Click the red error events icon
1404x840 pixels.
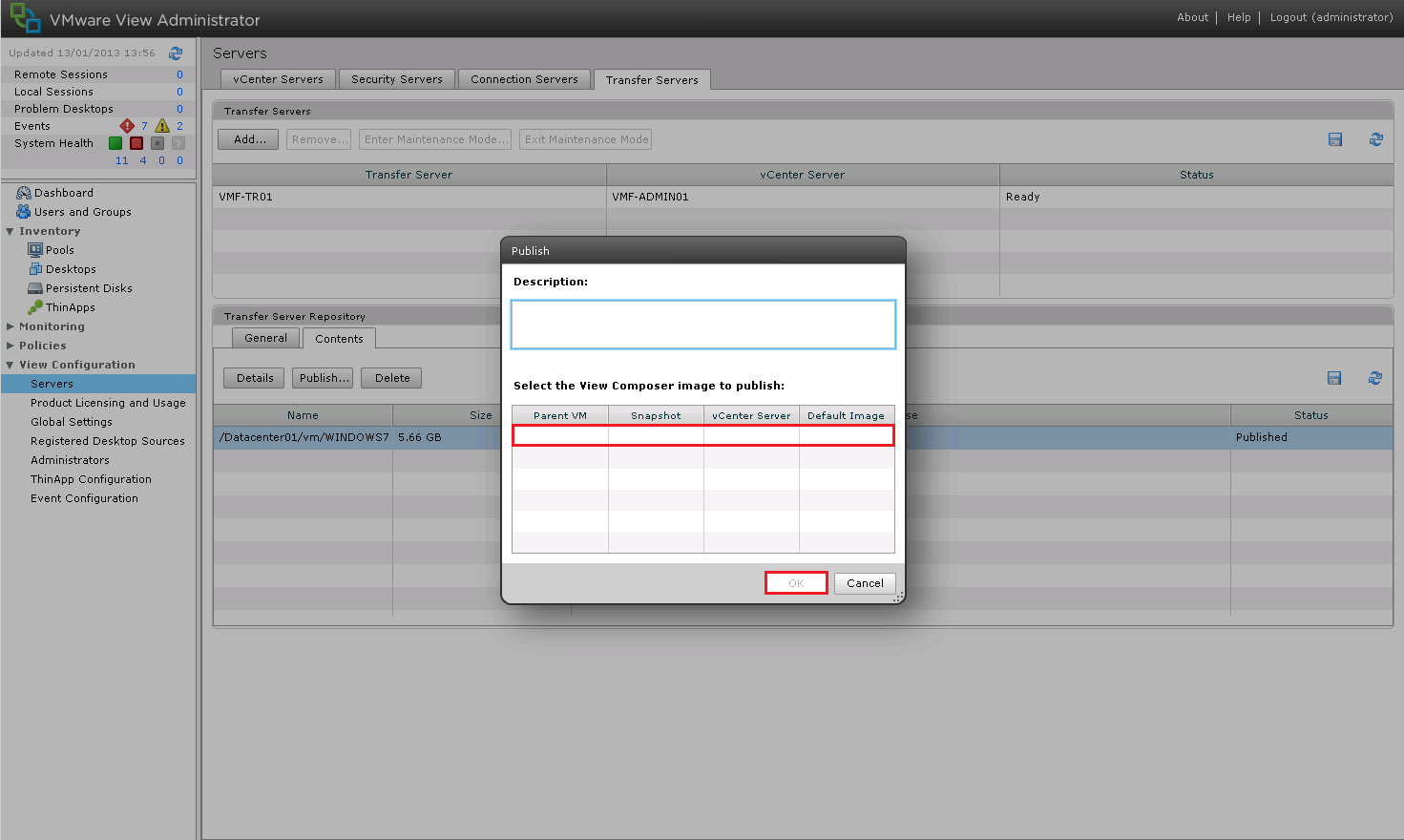(x=127, y=126)
